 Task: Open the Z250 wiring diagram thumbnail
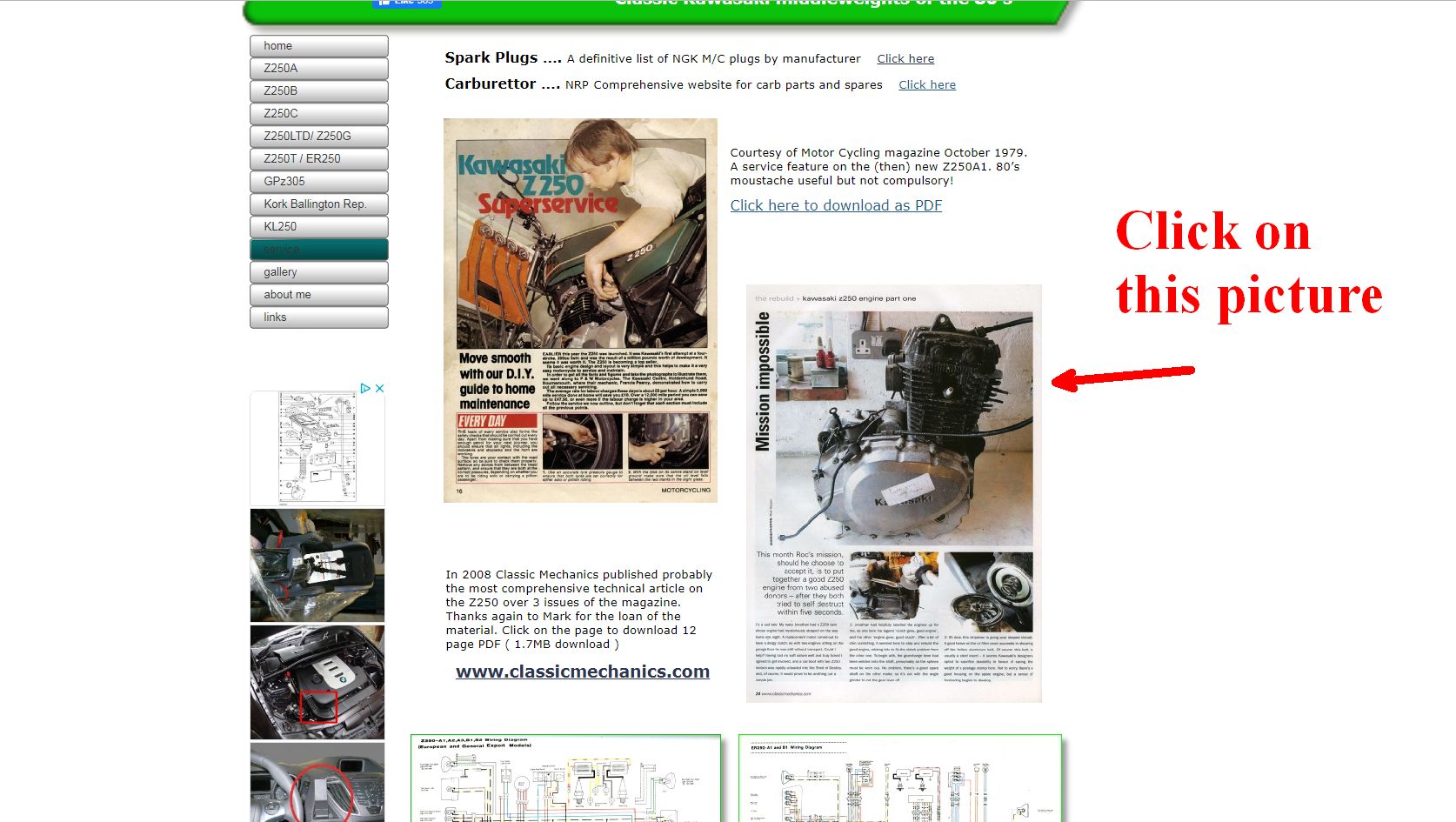(x=565, y=778)
